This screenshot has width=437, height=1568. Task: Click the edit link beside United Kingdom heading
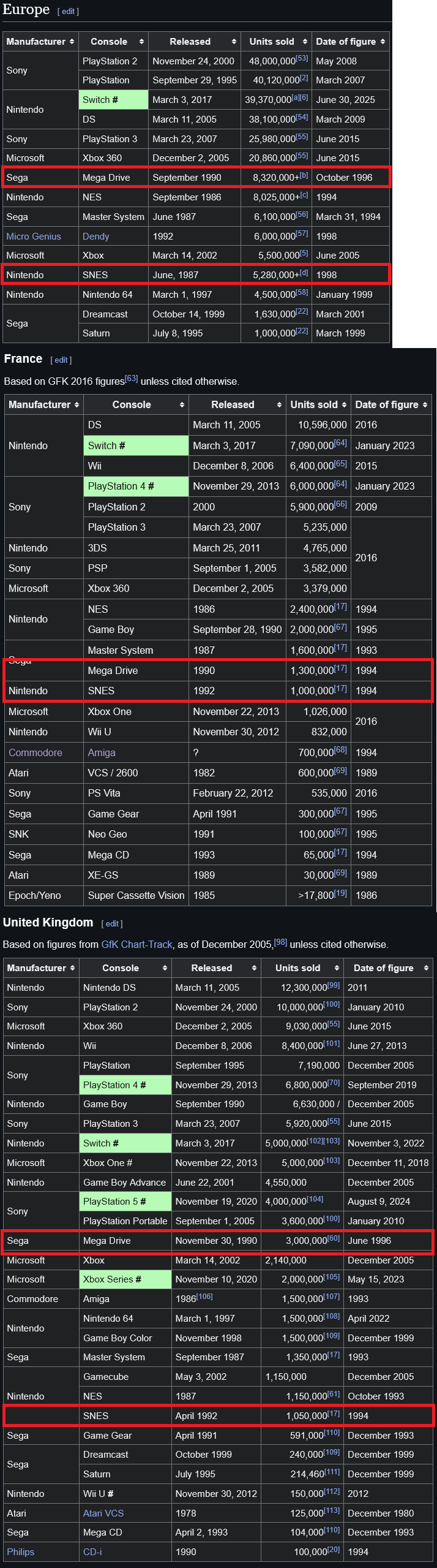(x=112, y=924)
